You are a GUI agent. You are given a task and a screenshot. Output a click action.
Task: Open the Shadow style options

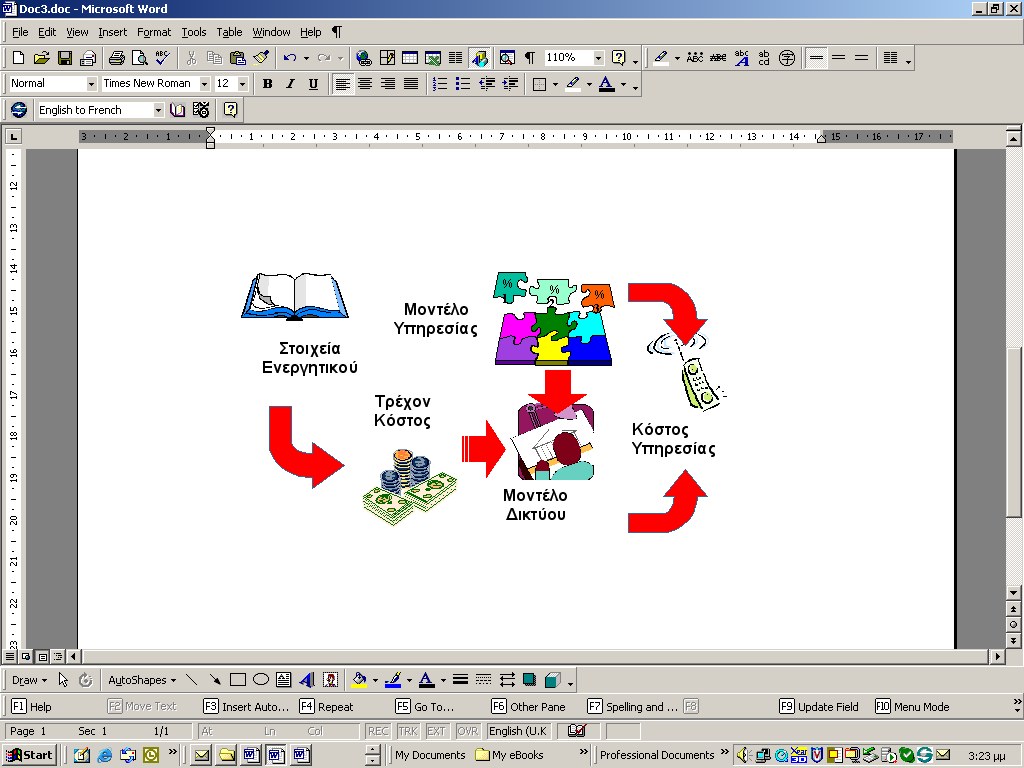[530, 680]
